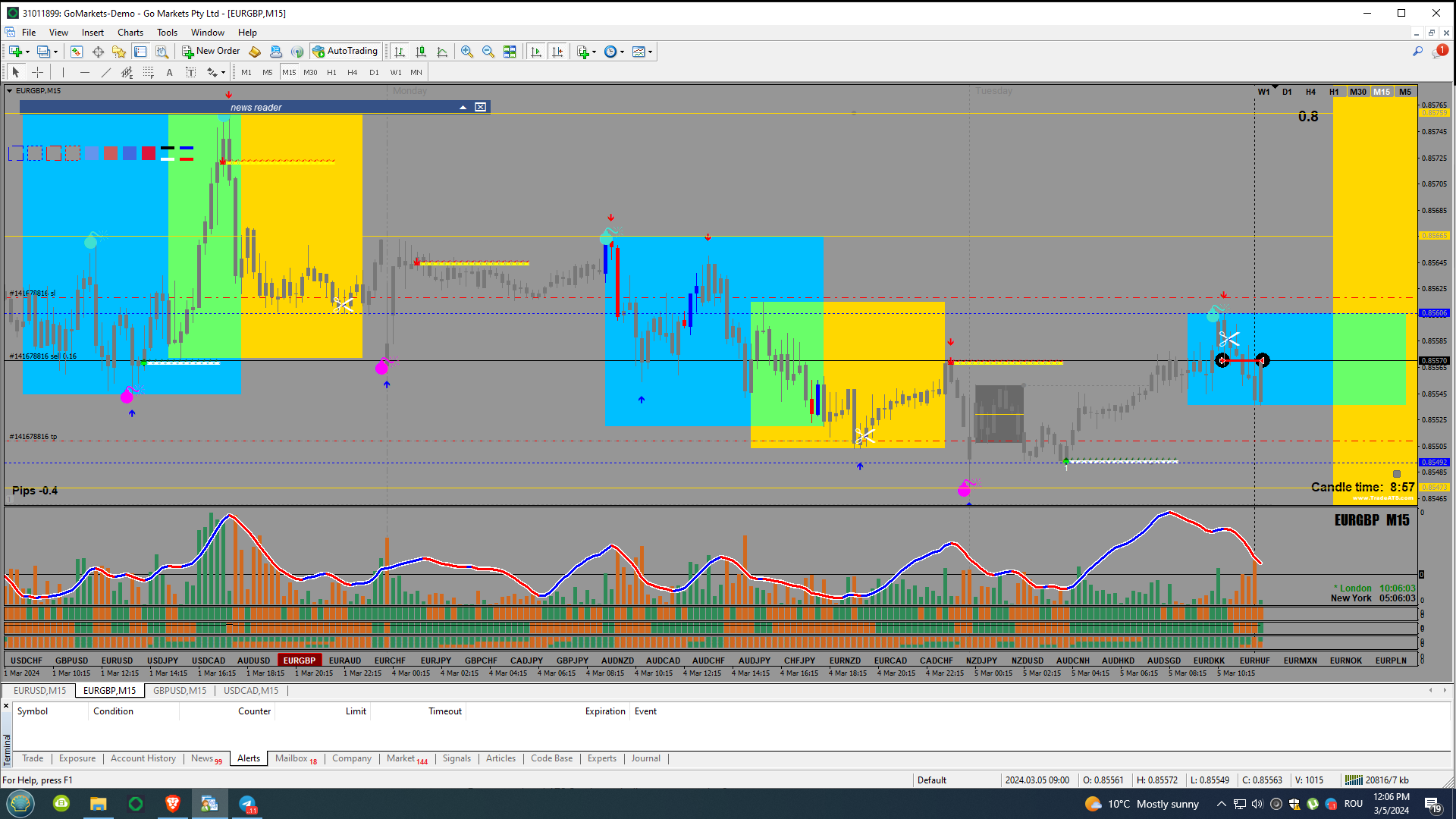Screen dimensions: 1456x819
Task: Open Telegram from the taskbar
Action: (247, 804)
